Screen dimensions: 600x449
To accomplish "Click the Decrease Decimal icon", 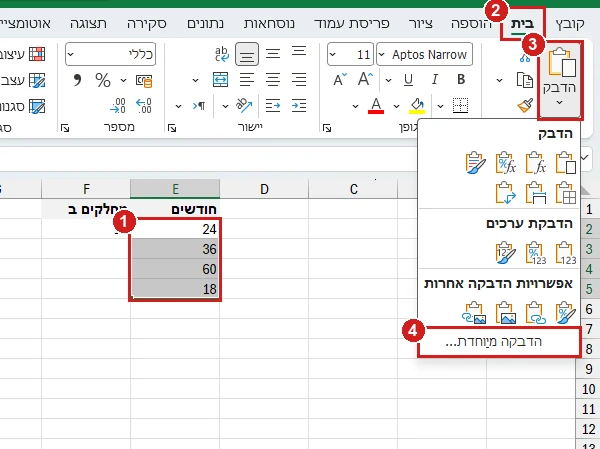I will tap(118, 105).
